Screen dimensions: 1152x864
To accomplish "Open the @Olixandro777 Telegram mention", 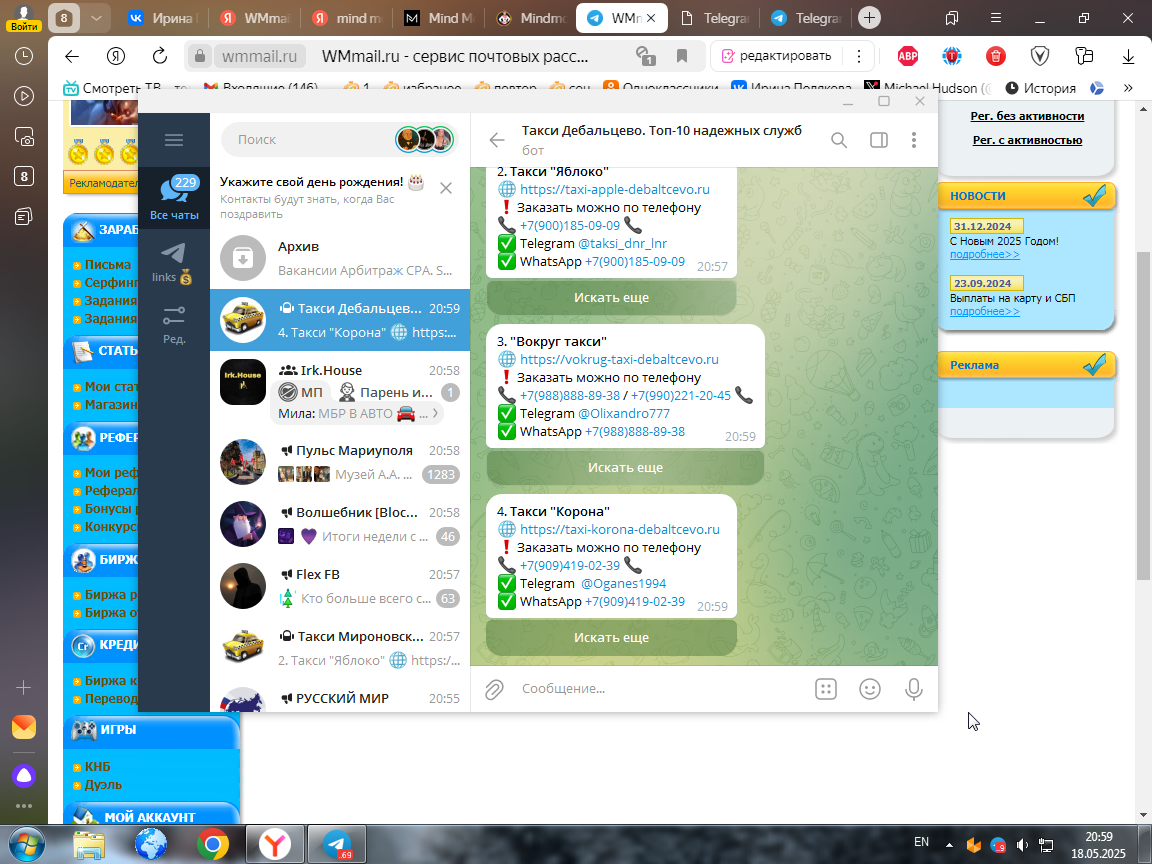I will [x=624, y=414].
